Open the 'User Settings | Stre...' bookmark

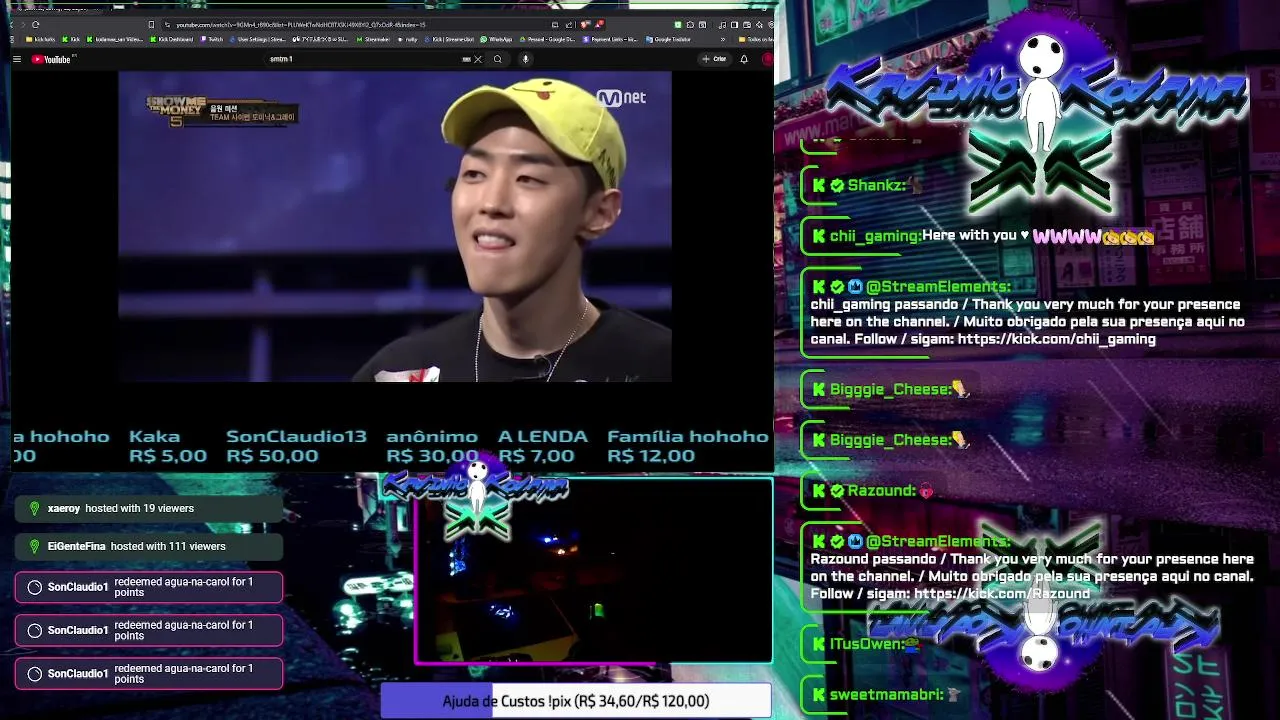pyautogui.click(x=257, y=39)
